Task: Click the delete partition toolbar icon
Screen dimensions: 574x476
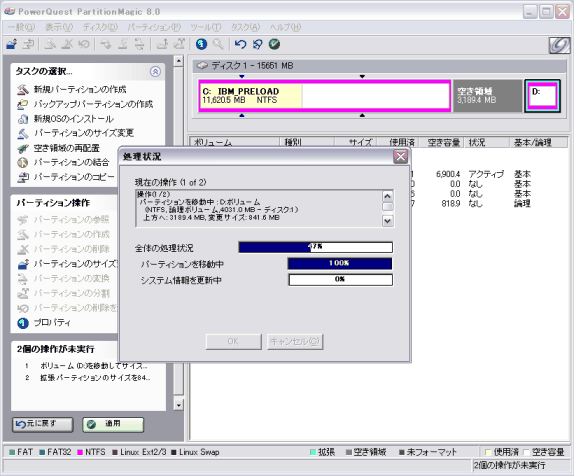Action: click(x=67, y=44)
